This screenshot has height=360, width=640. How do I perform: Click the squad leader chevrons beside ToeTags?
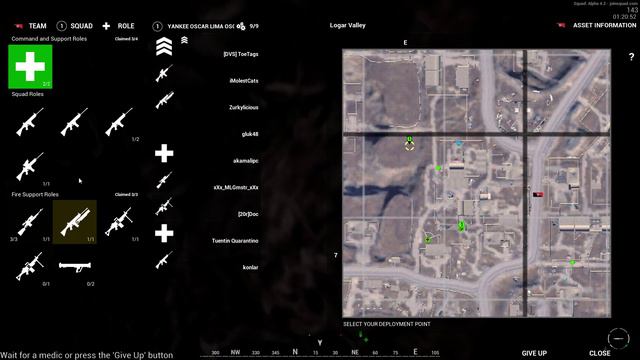[x=164, y=46]
